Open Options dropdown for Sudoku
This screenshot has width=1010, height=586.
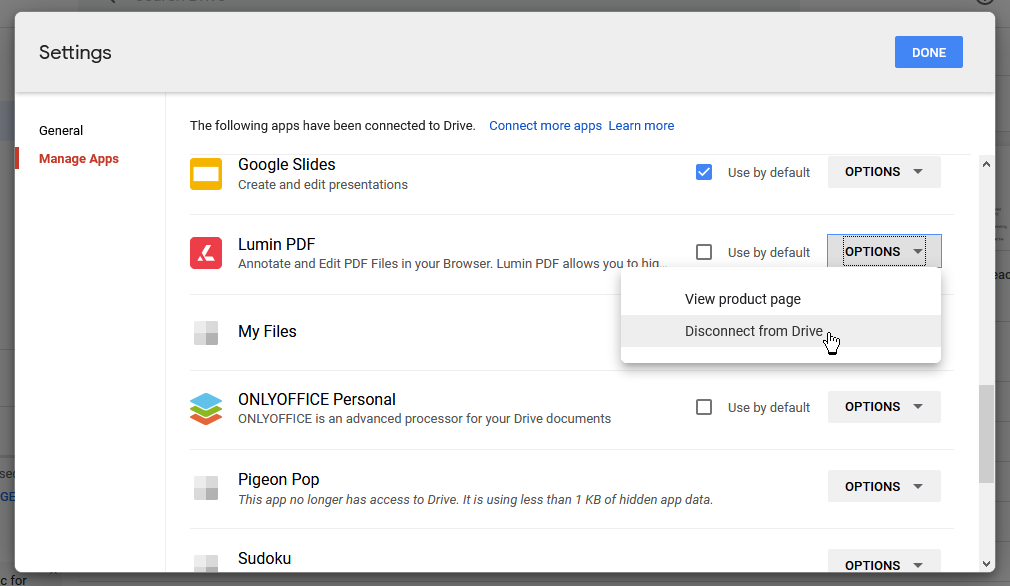tap(884, 563)
